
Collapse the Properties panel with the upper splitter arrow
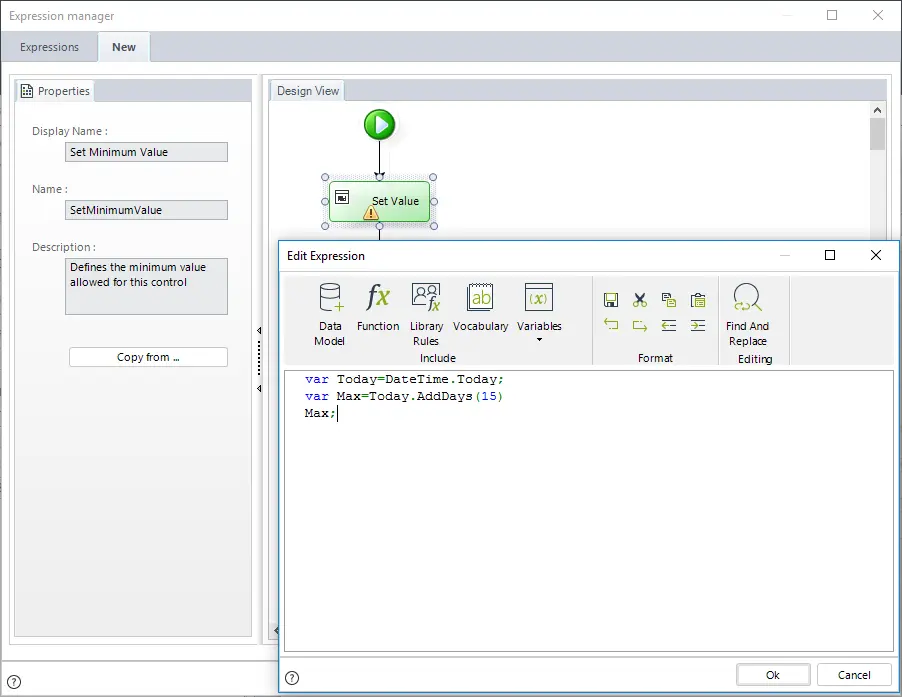click(x=259, y=331)
